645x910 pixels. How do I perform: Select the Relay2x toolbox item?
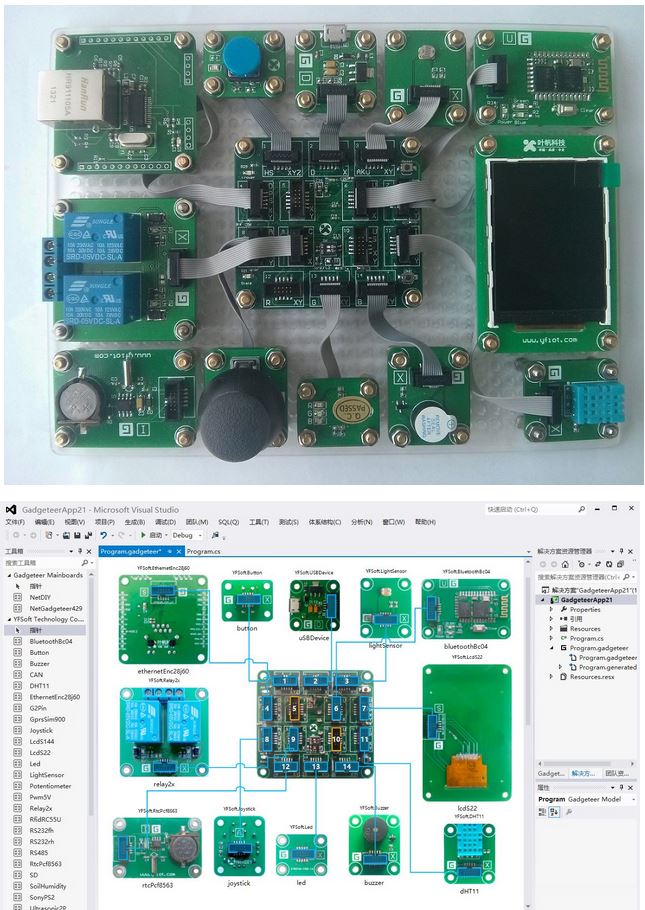pyautogui.click(x=41, y=808)
